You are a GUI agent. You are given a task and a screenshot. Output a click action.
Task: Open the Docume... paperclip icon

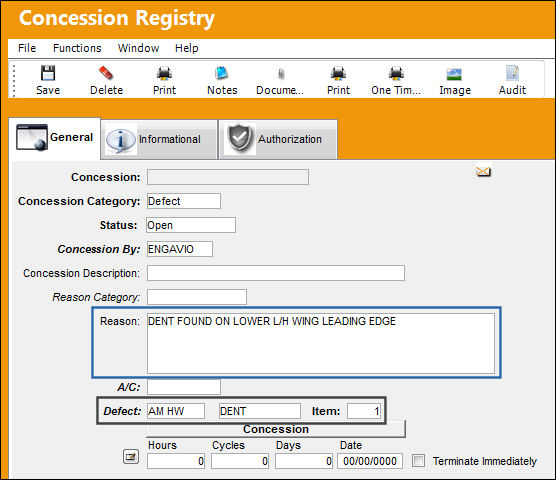coord(280,74)
